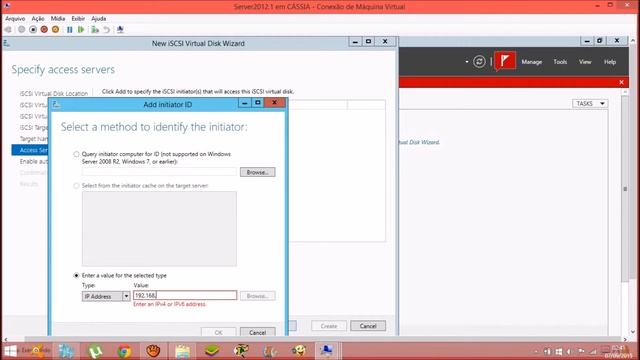Choose Enter a value for the selected type
This screenshot has width=640, height=360.
pyautogui.click(x=76, y=276)
